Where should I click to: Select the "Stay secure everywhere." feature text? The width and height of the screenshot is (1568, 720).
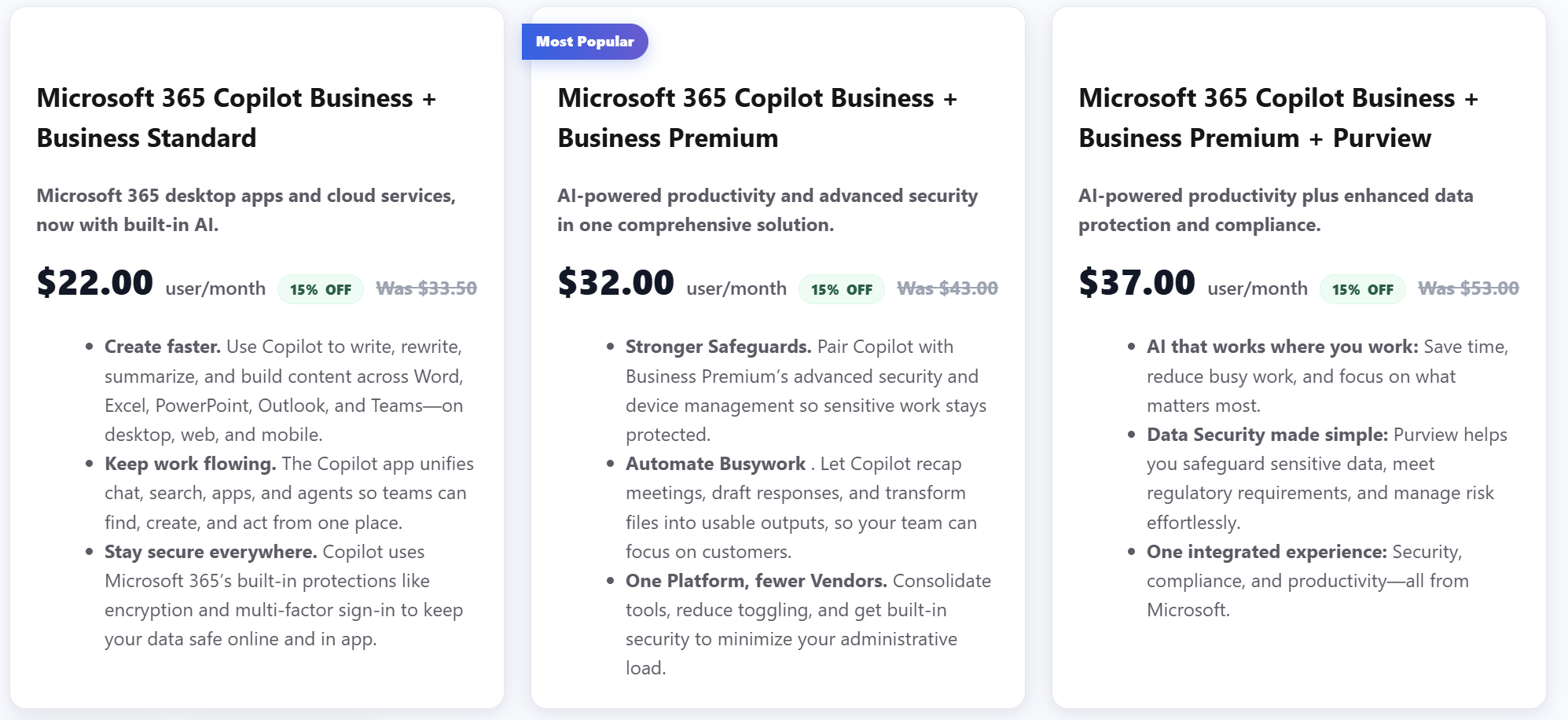pyautogui.click(x=211, y=552)
